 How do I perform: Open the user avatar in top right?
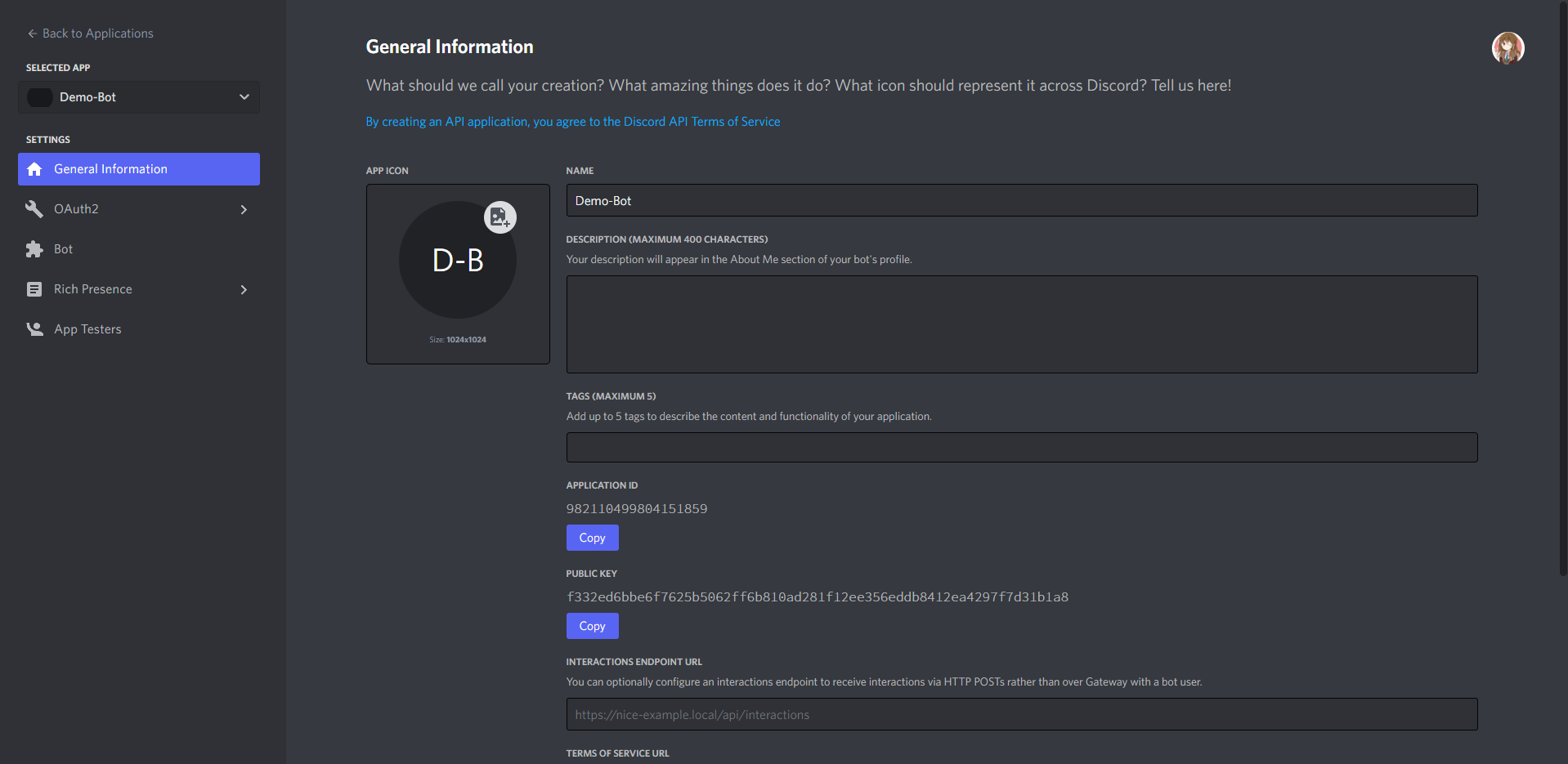(x=1508, y=48)
